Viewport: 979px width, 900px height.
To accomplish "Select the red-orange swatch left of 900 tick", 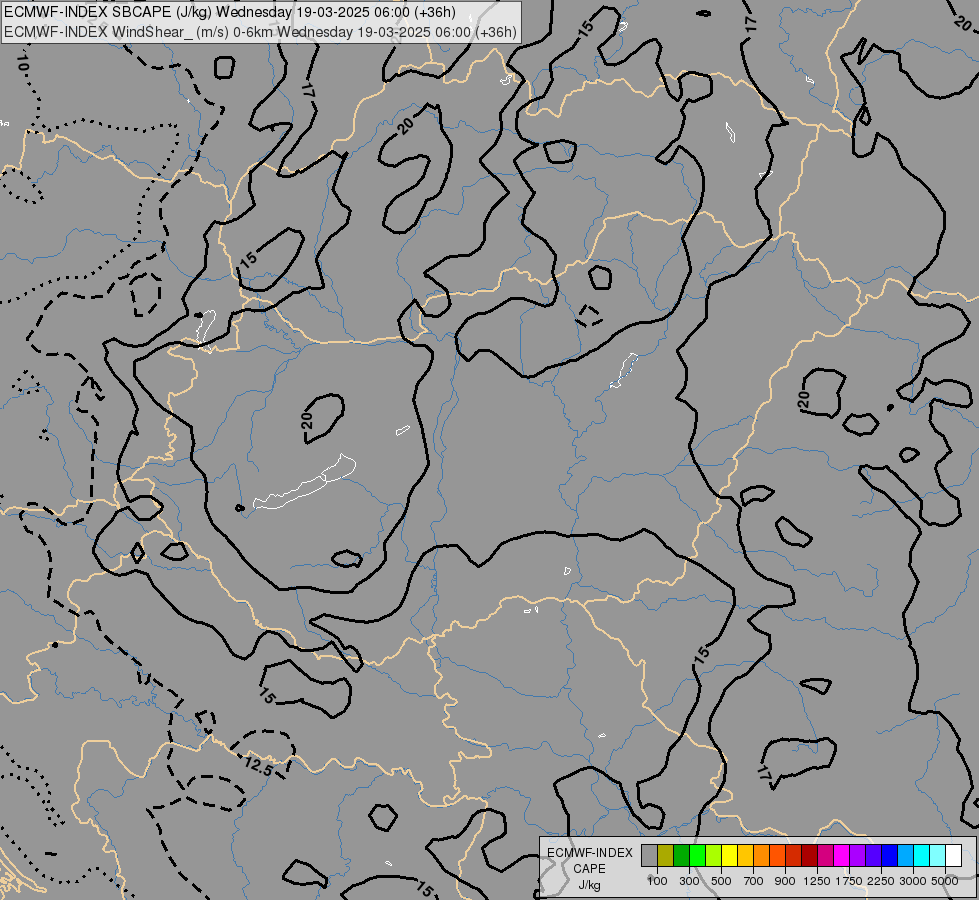I will tap(777, 856).
